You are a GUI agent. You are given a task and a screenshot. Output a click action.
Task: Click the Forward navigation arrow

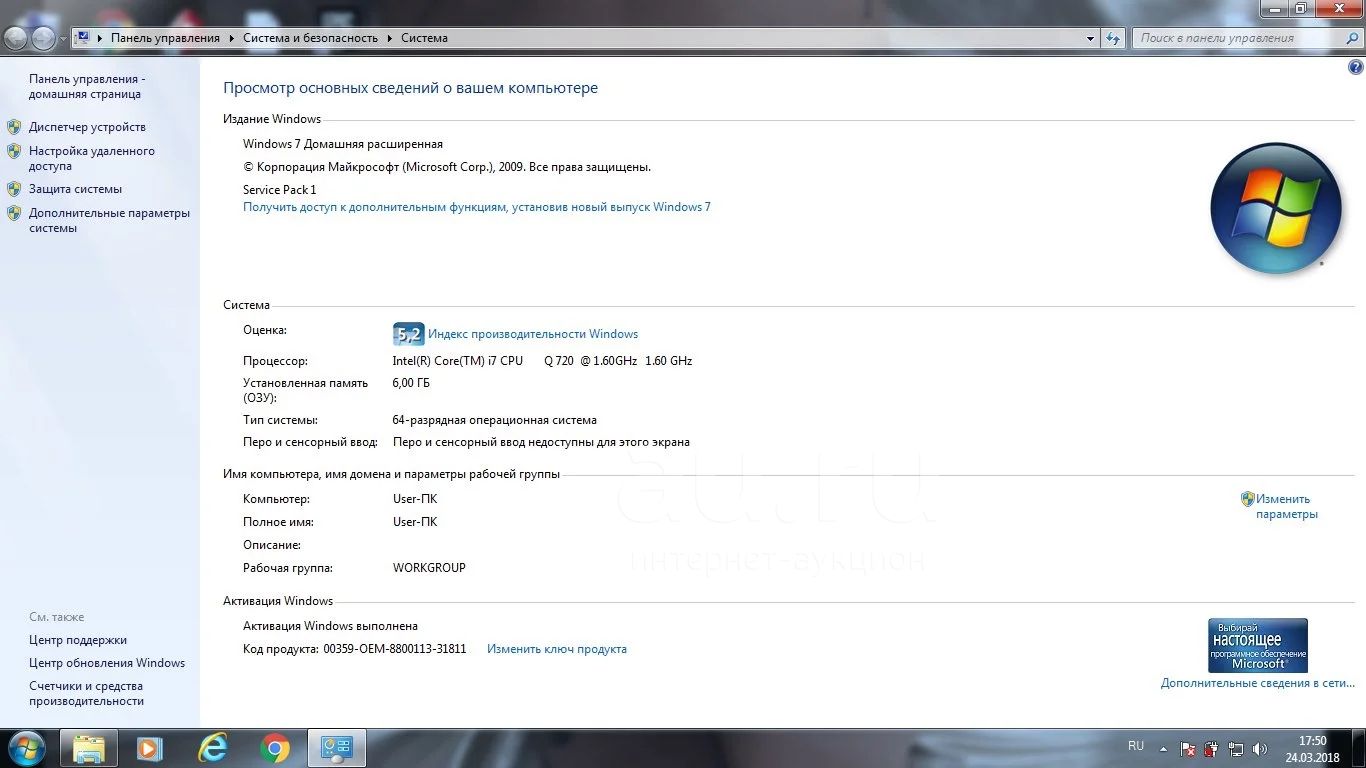coord(43,38)
